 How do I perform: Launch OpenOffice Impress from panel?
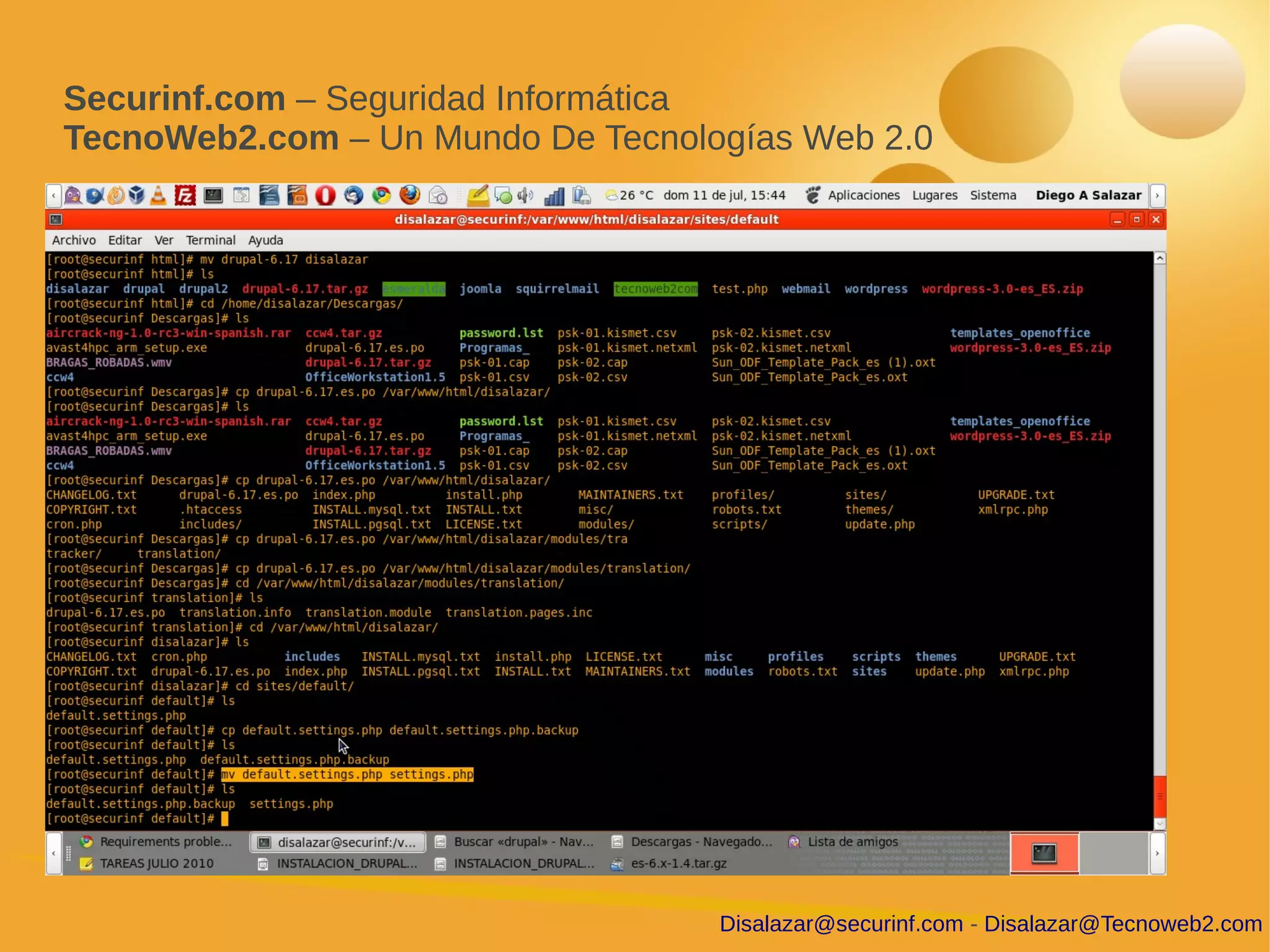(298, 195)
